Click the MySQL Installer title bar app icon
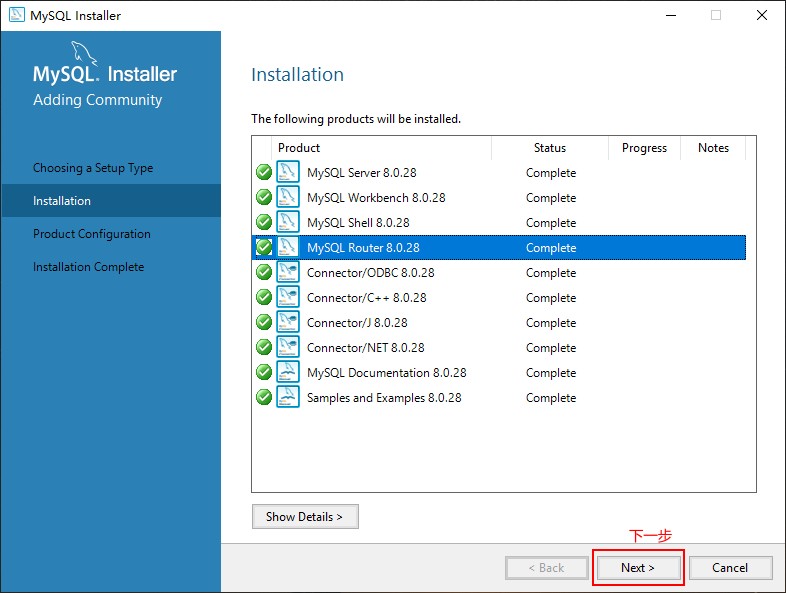The width and height of the screenshot is (786, 593). [x=17, y=15]
